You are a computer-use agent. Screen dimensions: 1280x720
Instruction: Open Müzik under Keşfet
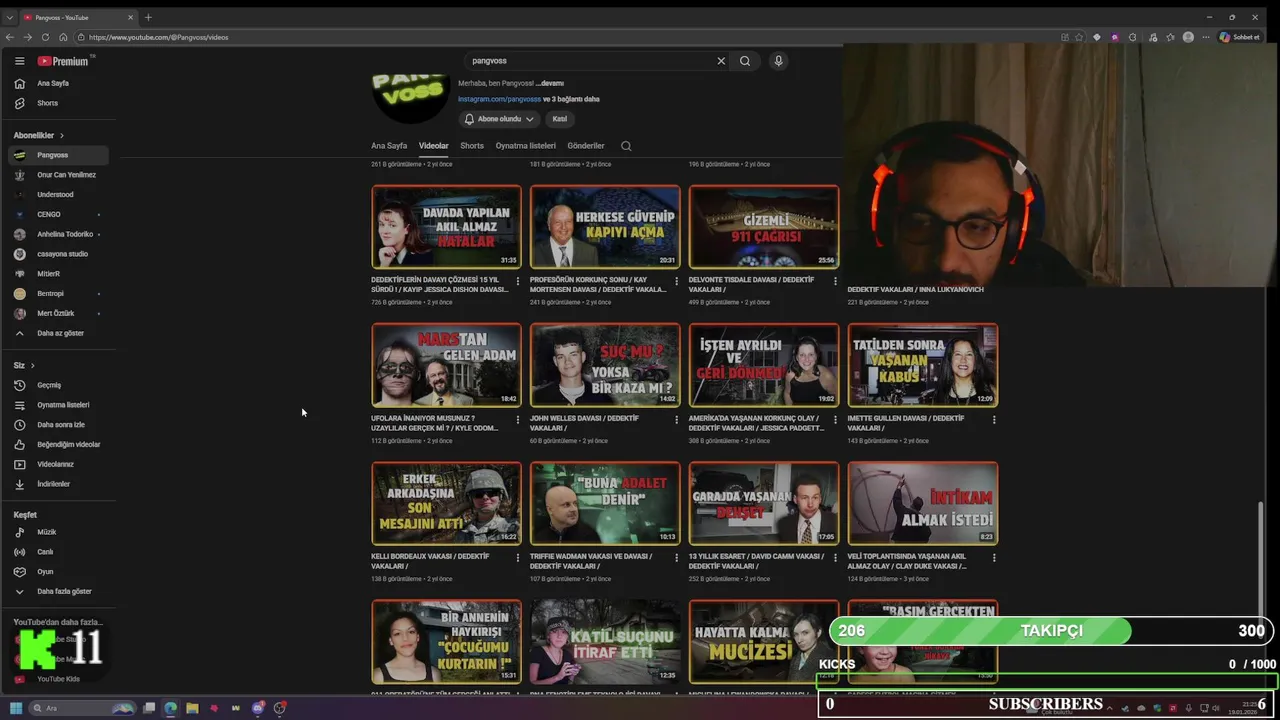click(60, 532)
